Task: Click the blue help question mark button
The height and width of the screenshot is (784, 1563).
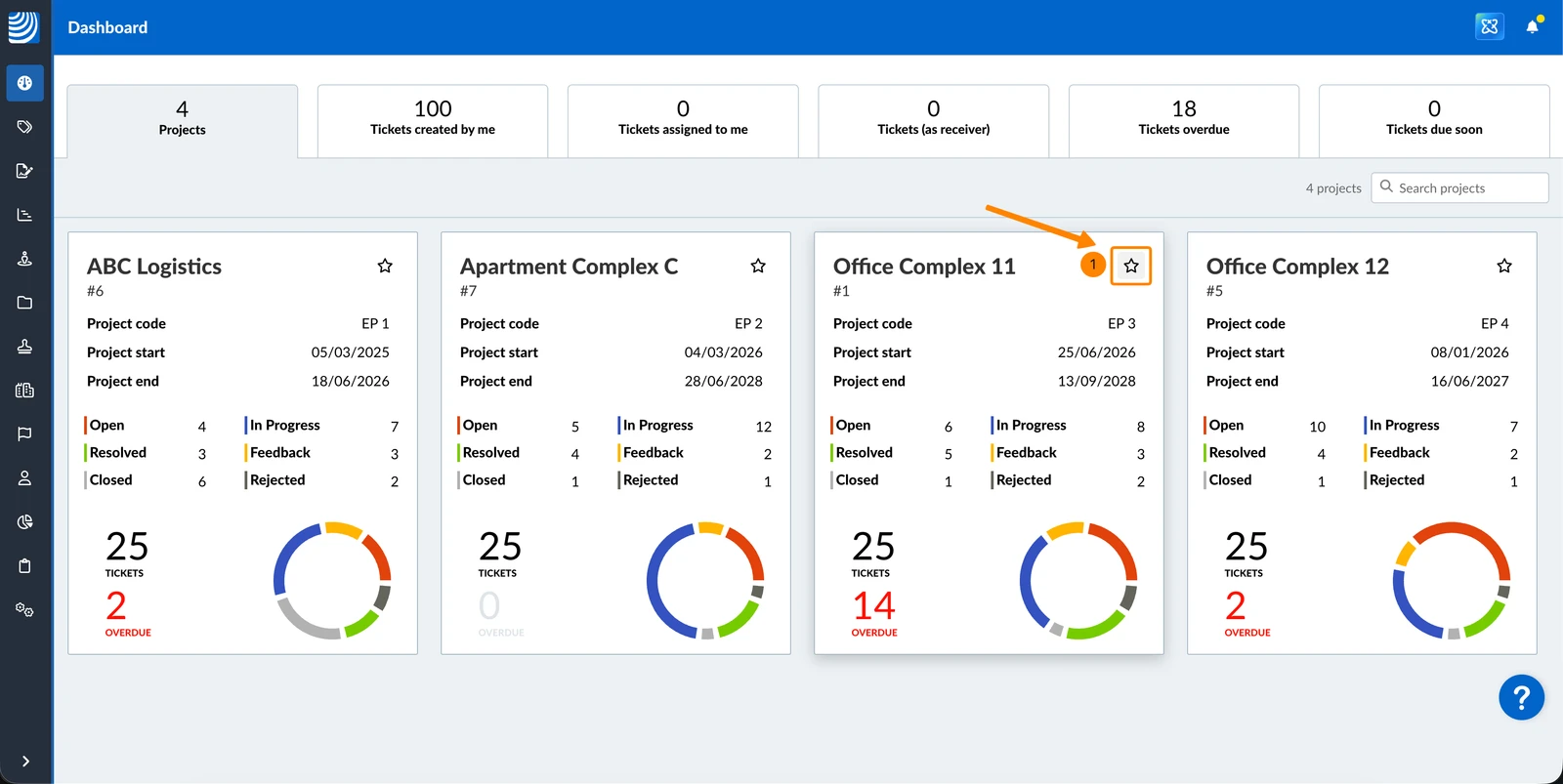Action: tap(1521, 697)
